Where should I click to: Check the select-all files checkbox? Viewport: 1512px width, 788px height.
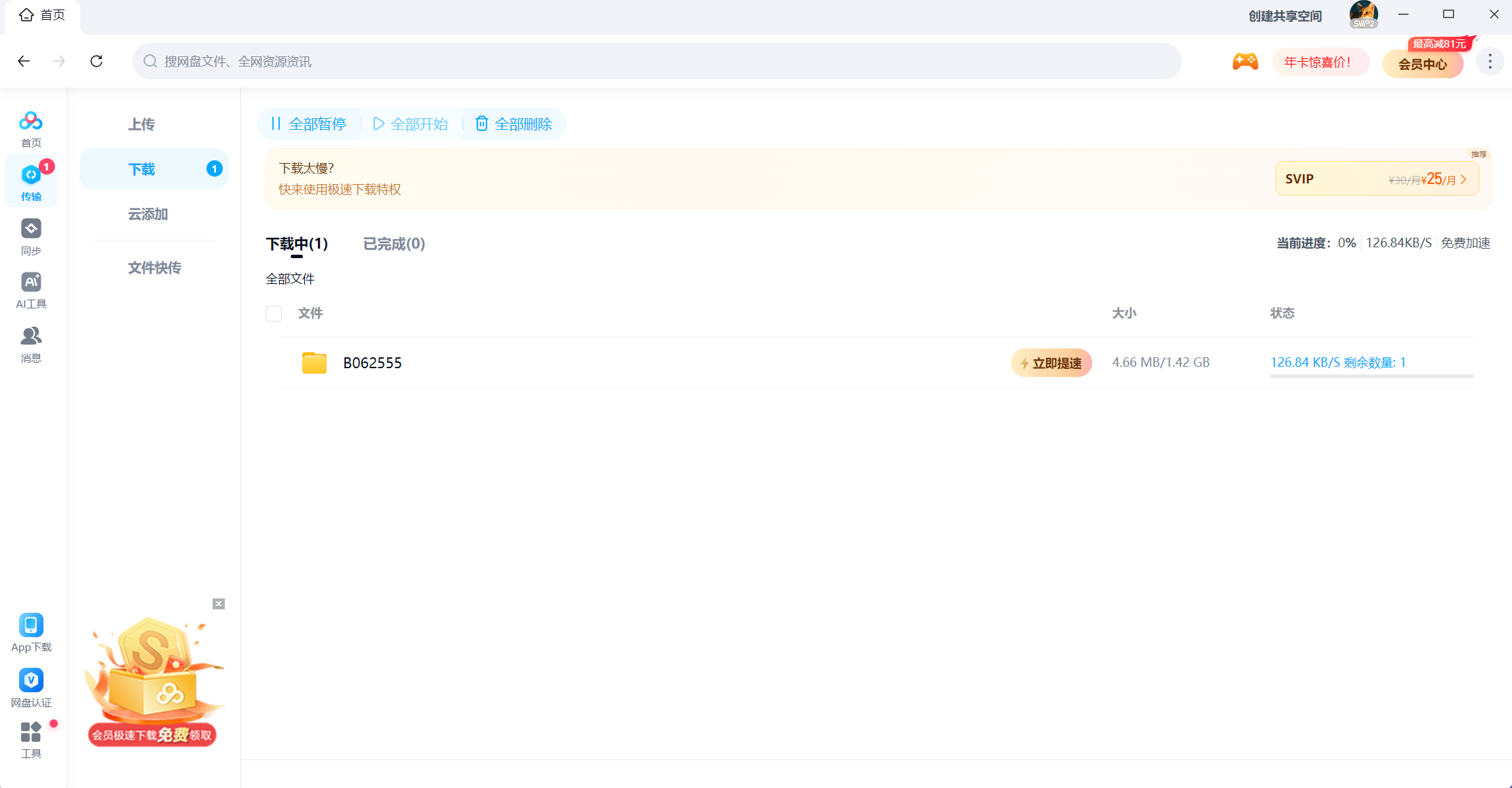tap(274, 314)
